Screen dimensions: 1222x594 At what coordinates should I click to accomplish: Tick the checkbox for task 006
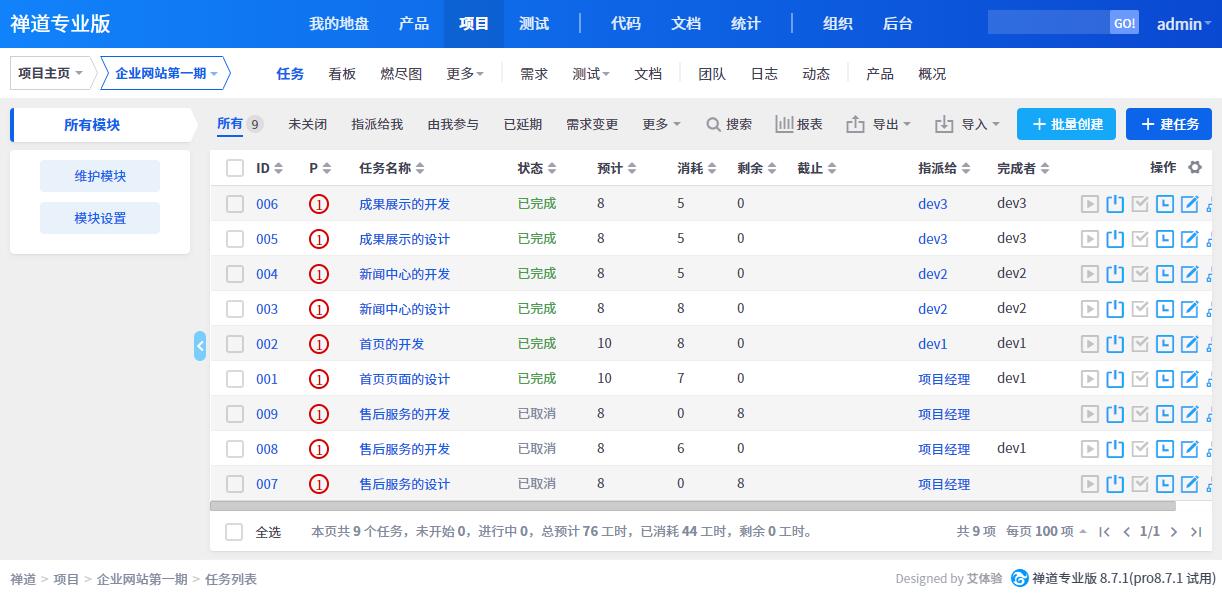pyautogui.click(x=235, y=204)
